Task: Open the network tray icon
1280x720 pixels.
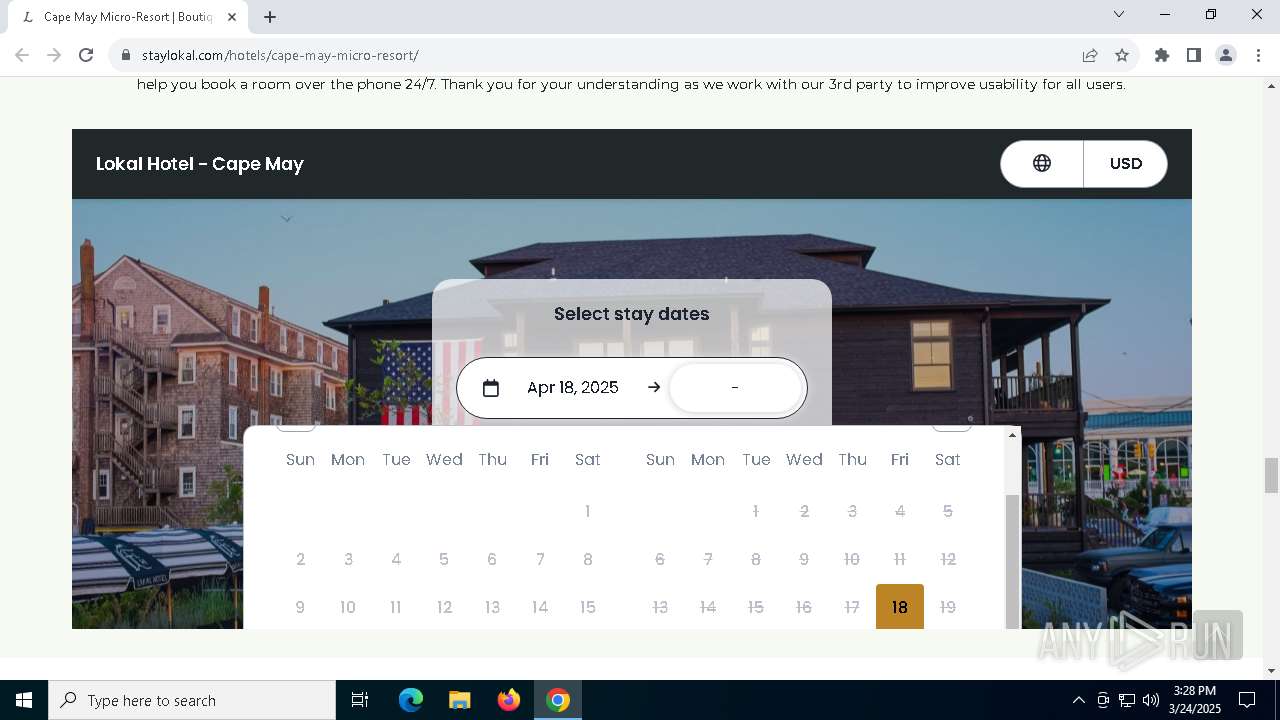Action: tap(1127, 700)
